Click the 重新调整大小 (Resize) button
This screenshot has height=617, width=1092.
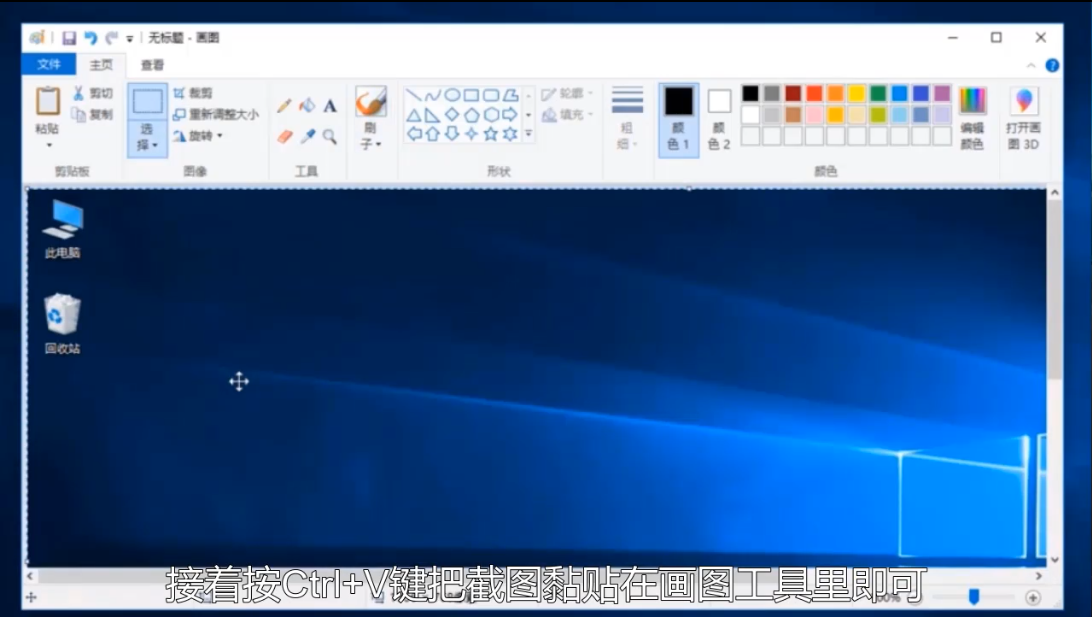point(216,115)
